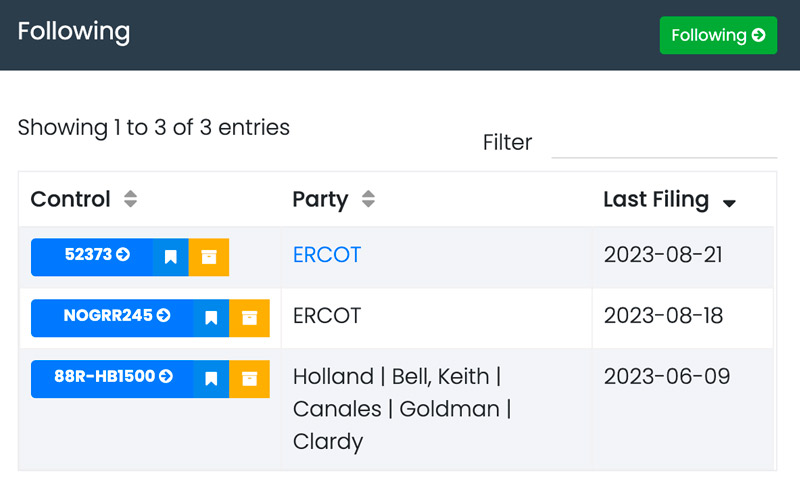Focus the Filter input field
Viewport: 800px width, 483px height.
point(664,143)
